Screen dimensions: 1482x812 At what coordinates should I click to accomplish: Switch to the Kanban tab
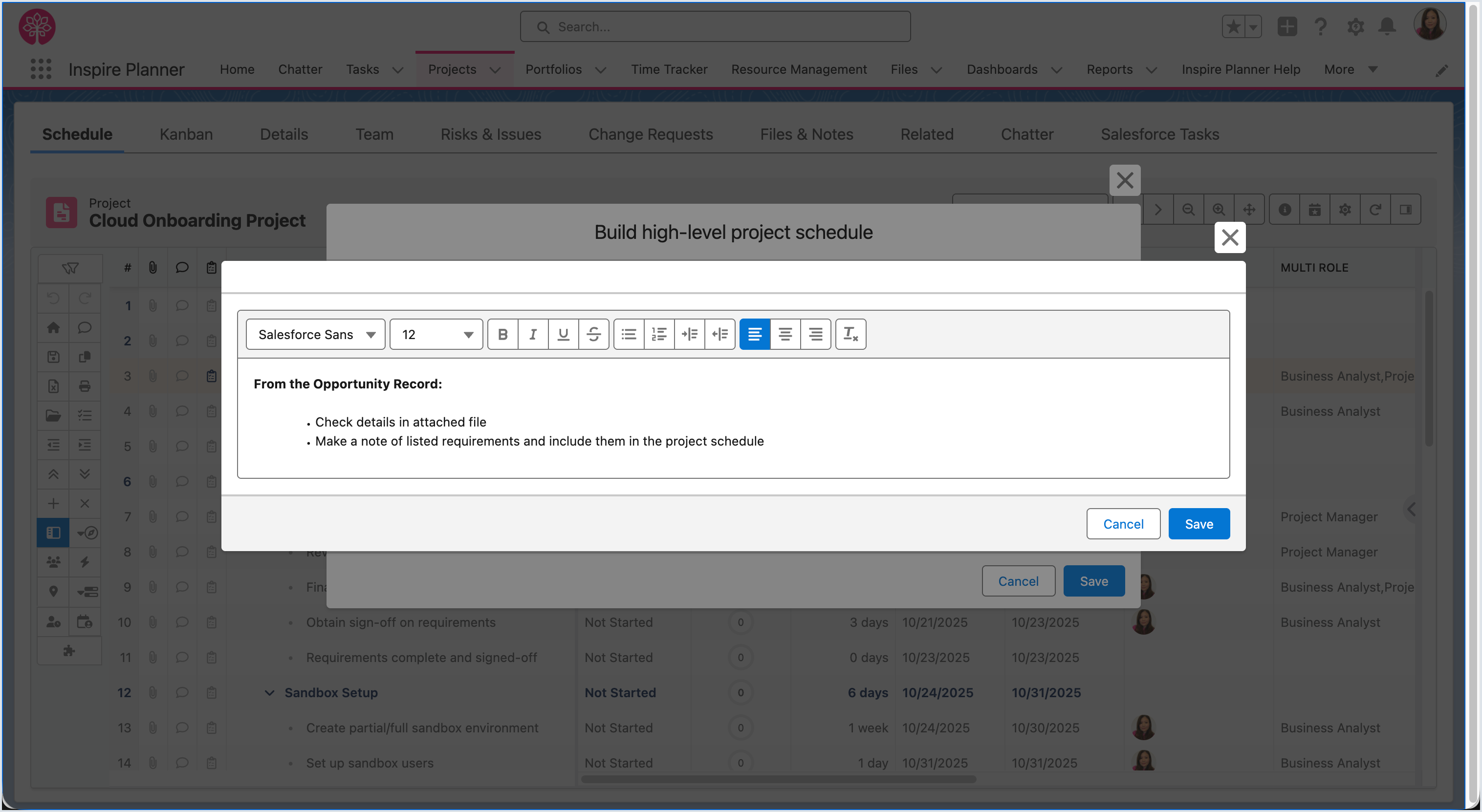[186, 134]
